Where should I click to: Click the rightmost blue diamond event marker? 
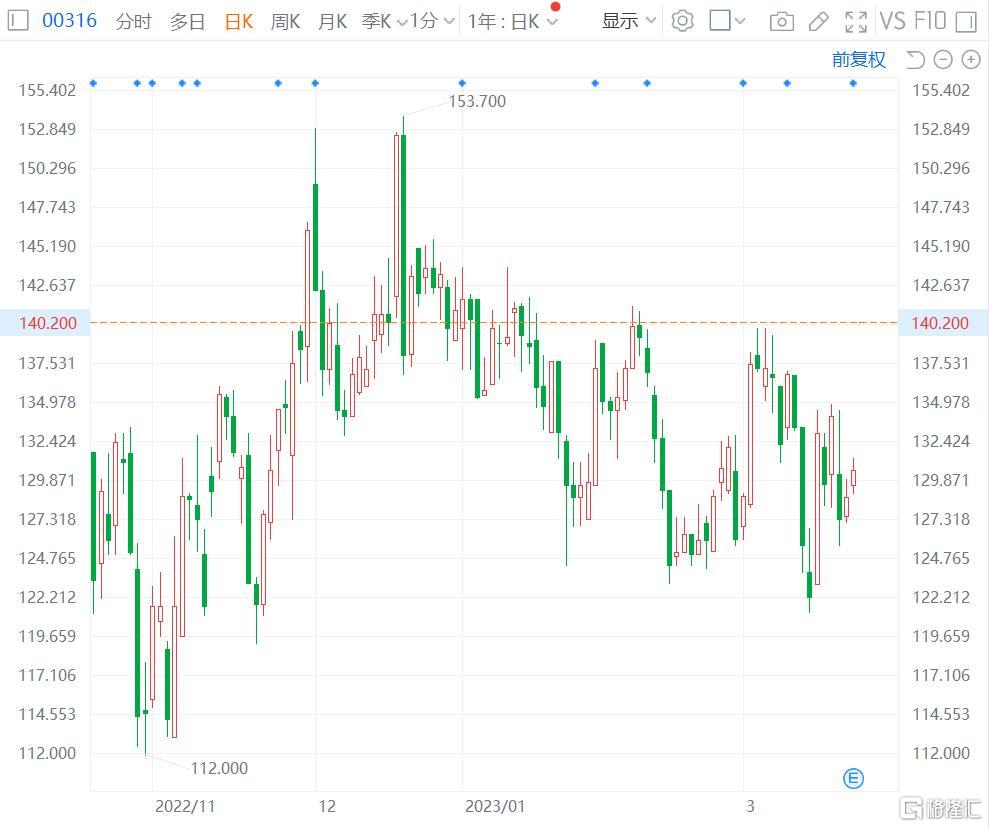pyautogui.click(x=853, y=83)
